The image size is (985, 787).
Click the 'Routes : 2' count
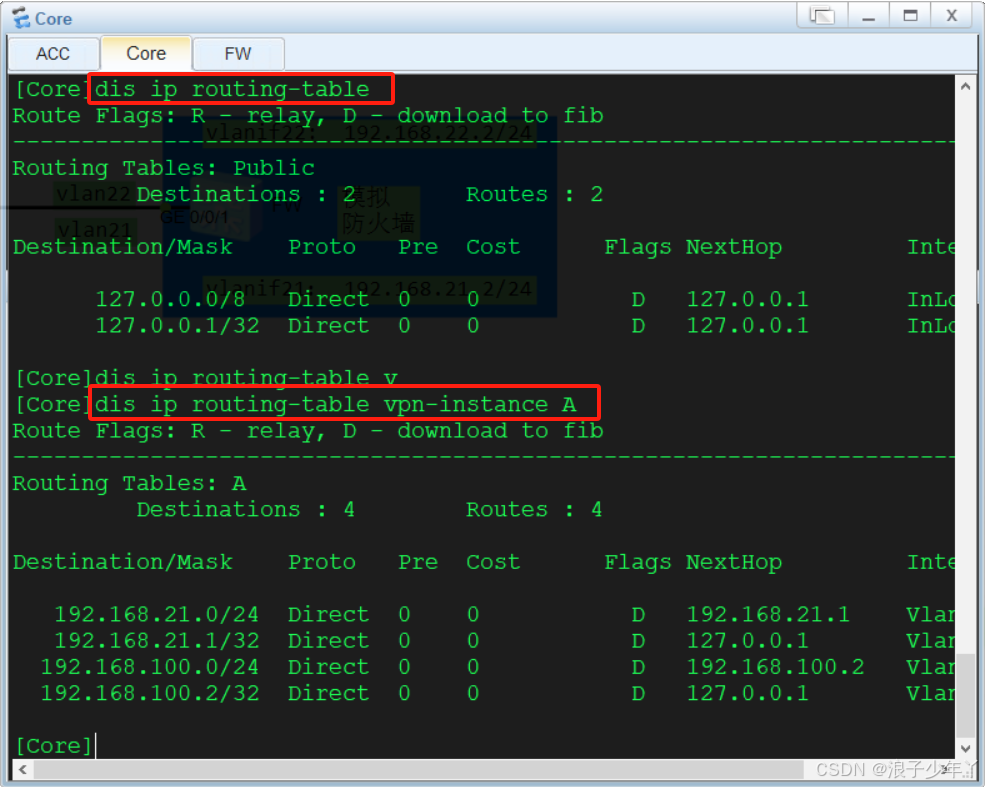(x=534, y=195)
